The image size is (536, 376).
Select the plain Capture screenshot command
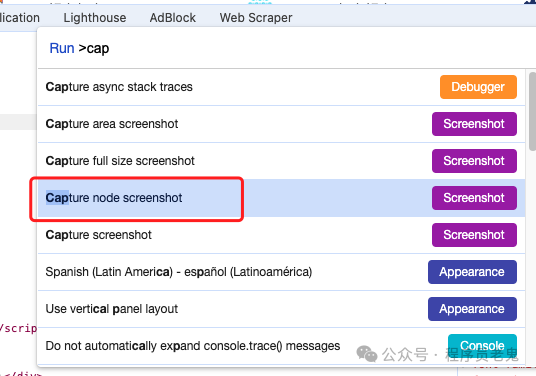point(281,235)
